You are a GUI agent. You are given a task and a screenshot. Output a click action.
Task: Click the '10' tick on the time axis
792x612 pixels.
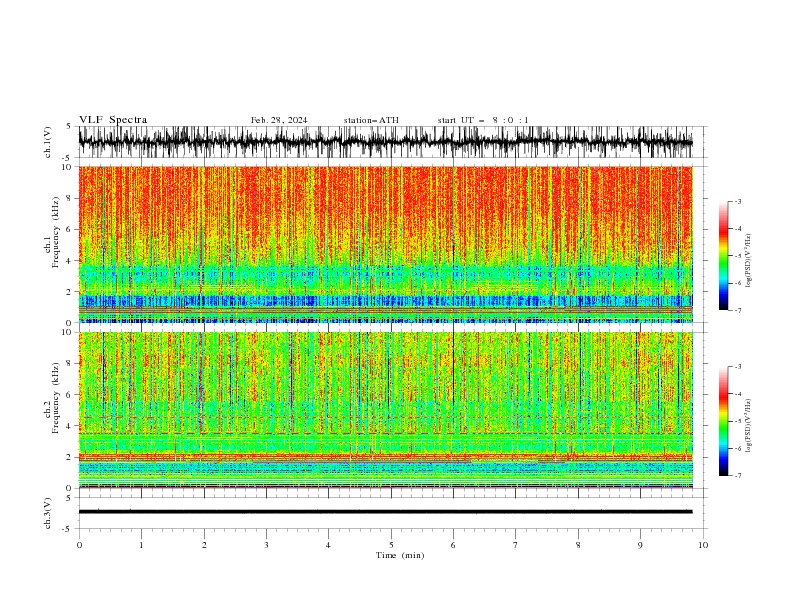pyautogui.click(x=703, y=545)
